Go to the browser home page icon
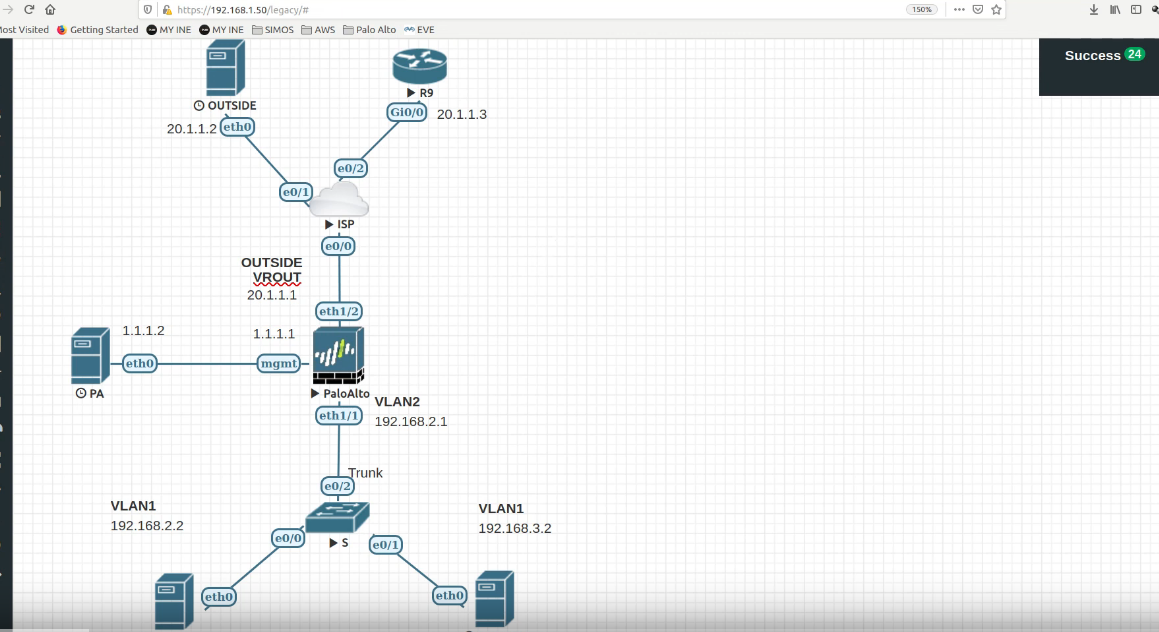The height and width of the screenshot is (632, 1159). click(x=50, y=9)
